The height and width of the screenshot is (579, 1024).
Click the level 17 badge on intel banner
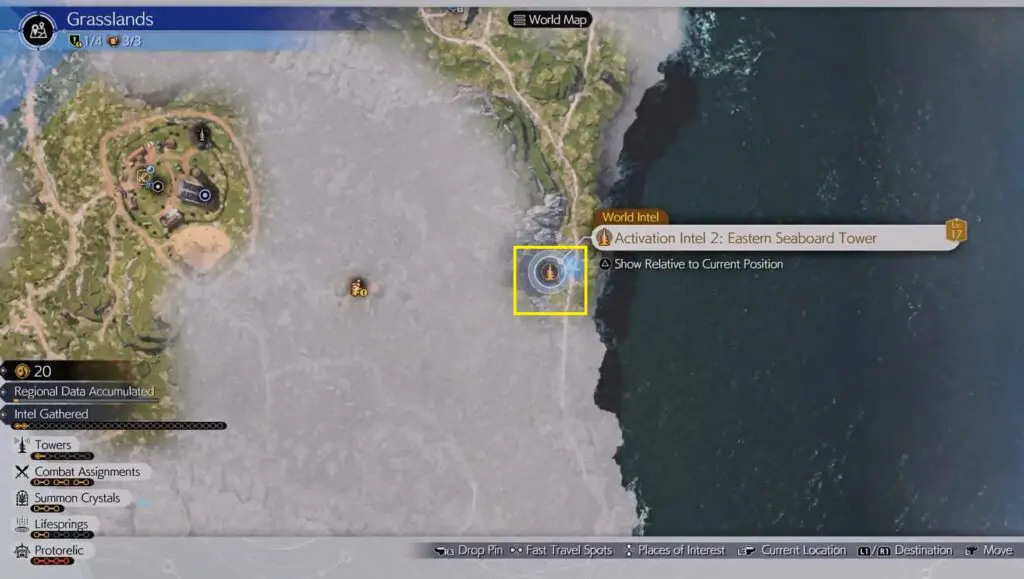pyautogui.click(x=956, y=231)
